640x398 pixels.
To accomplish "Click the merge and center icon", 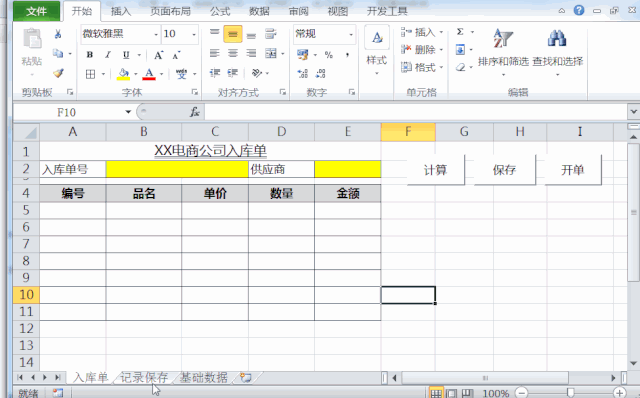I will tap(271, 53).
